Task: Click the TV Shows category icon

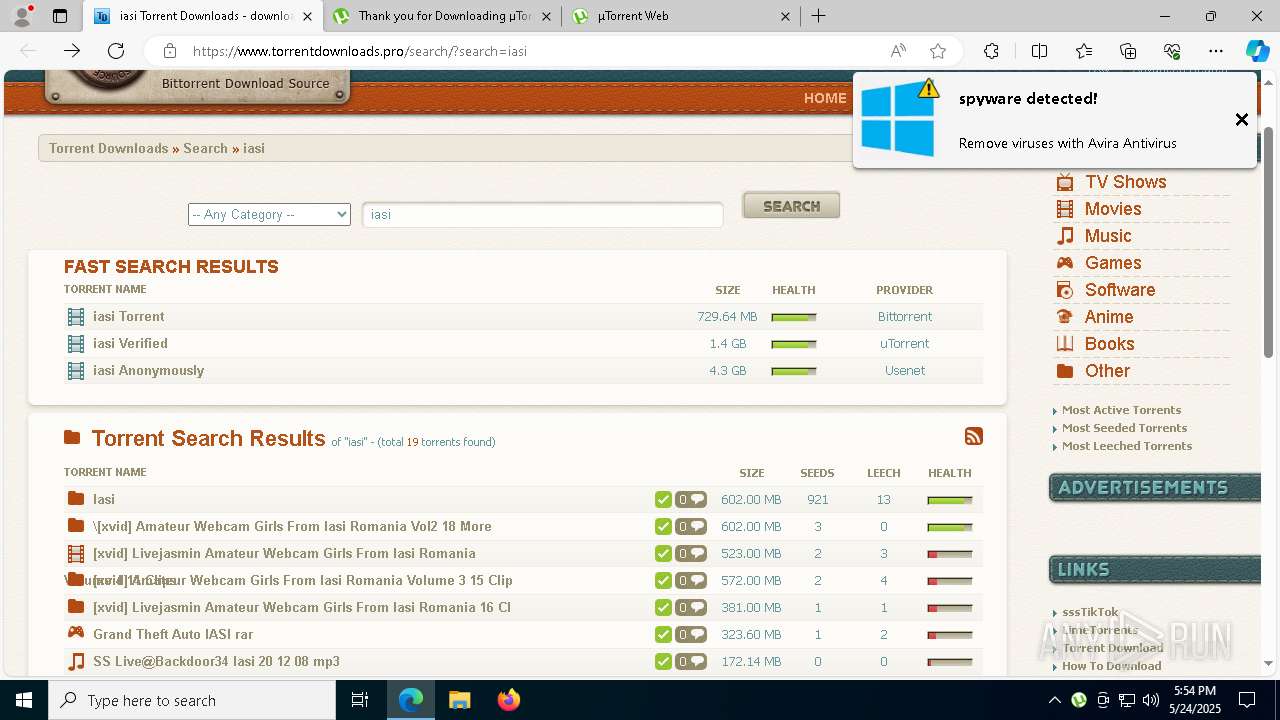Action: 1065,182
